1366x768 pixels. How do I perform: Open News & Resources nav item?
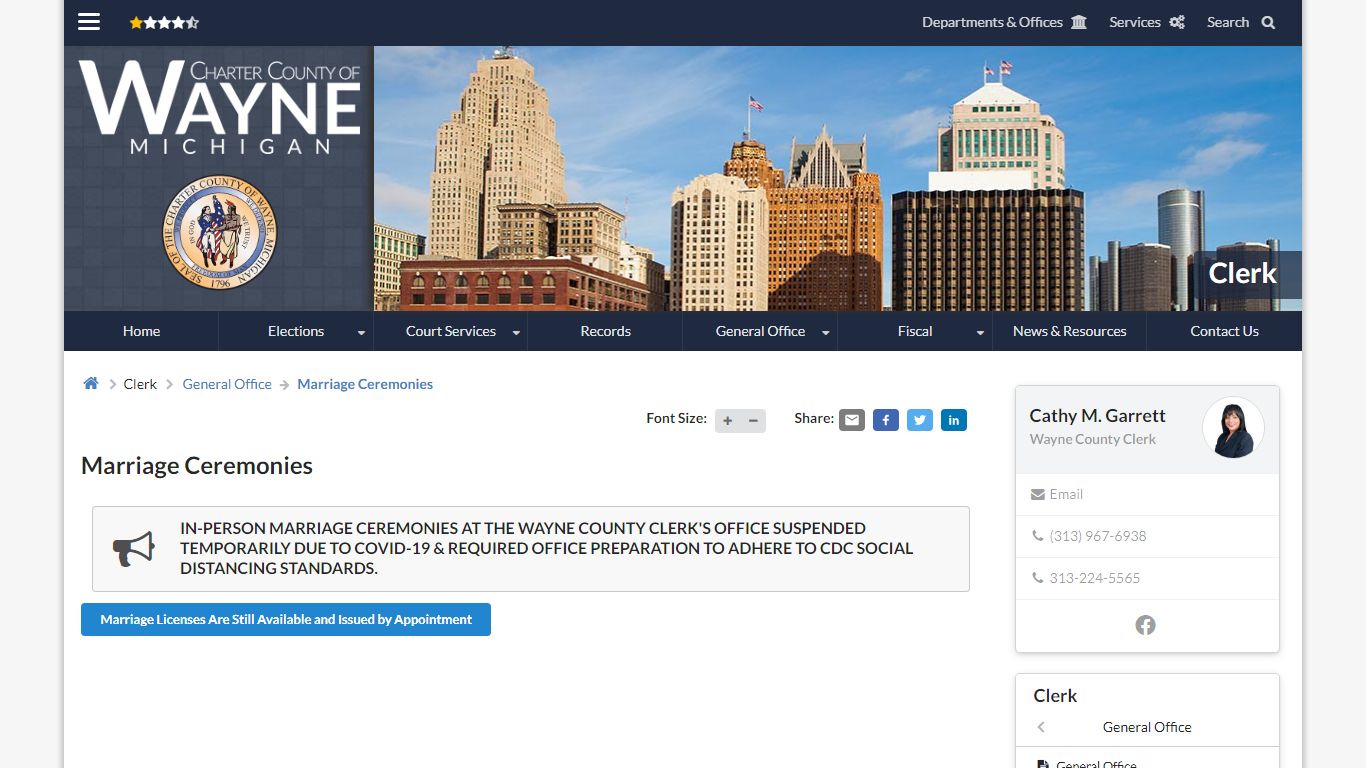[1070, 331]
